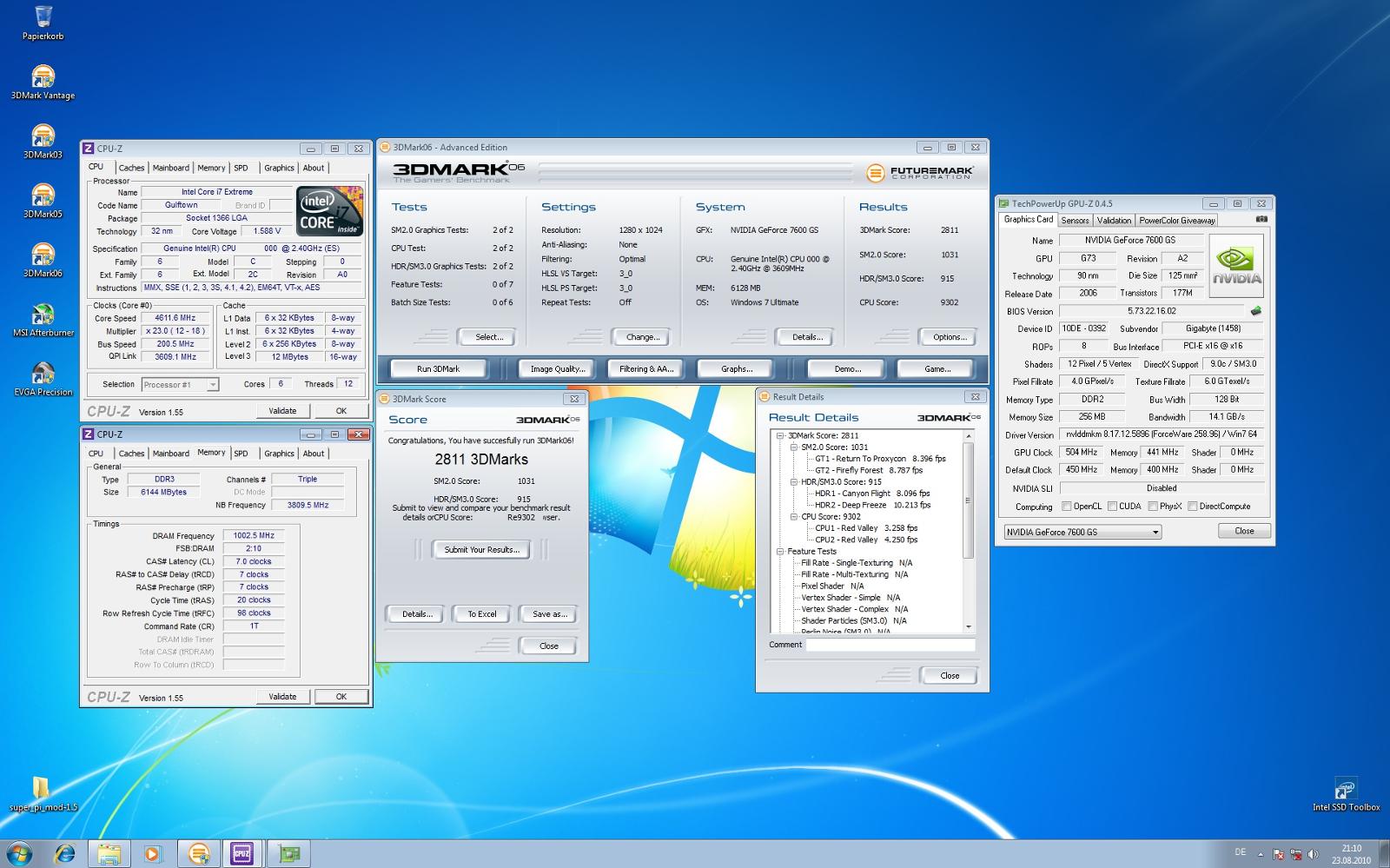Screen dimensions: 1390x868
Task: Collapse the SM2.0 Score: 1031 node
Action: (793, 447)
